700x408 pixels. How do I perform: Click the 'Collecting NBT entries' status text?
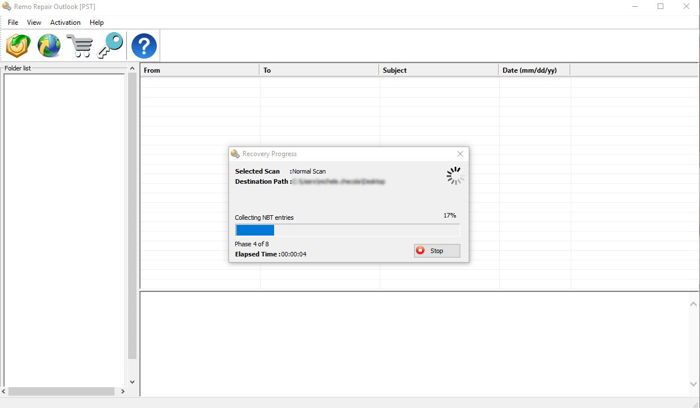point(264,217)
